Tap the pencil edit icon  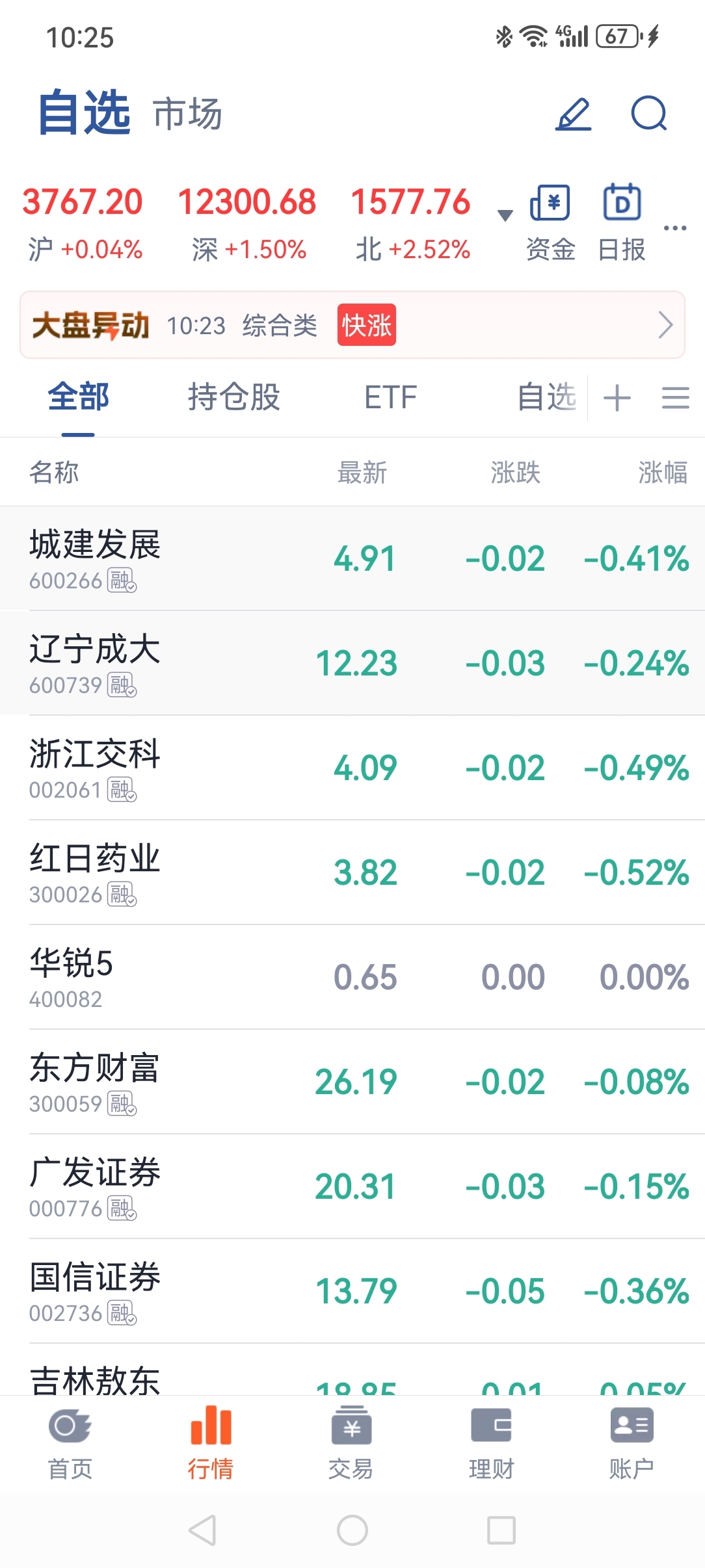(574, 114)
